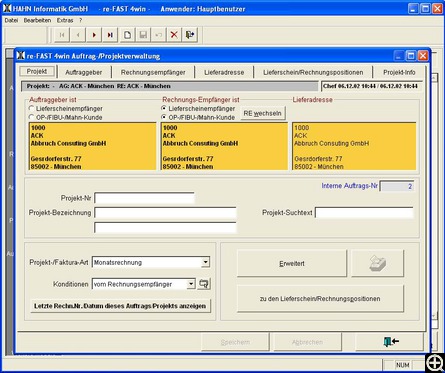Open conditions lookup icon beside Konditionen
The image size is (445, 373).
click(203, 284)
